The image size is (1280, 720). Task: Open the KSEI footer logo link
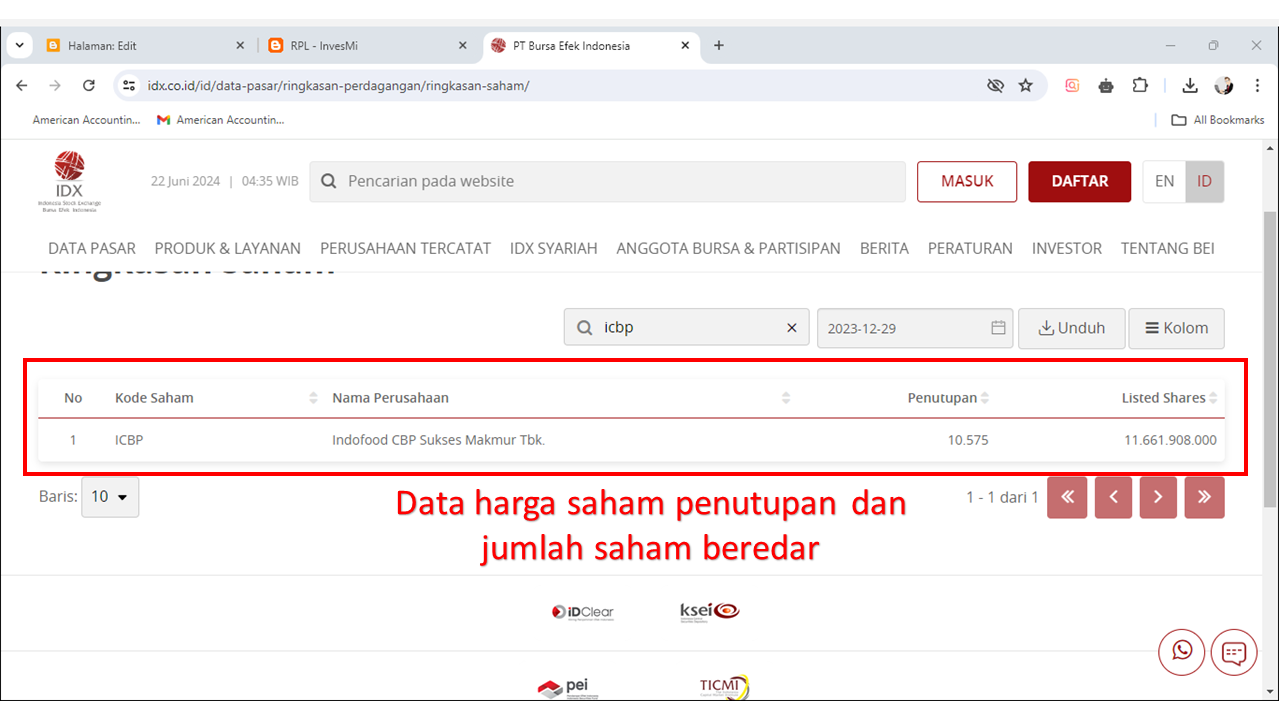709,611
